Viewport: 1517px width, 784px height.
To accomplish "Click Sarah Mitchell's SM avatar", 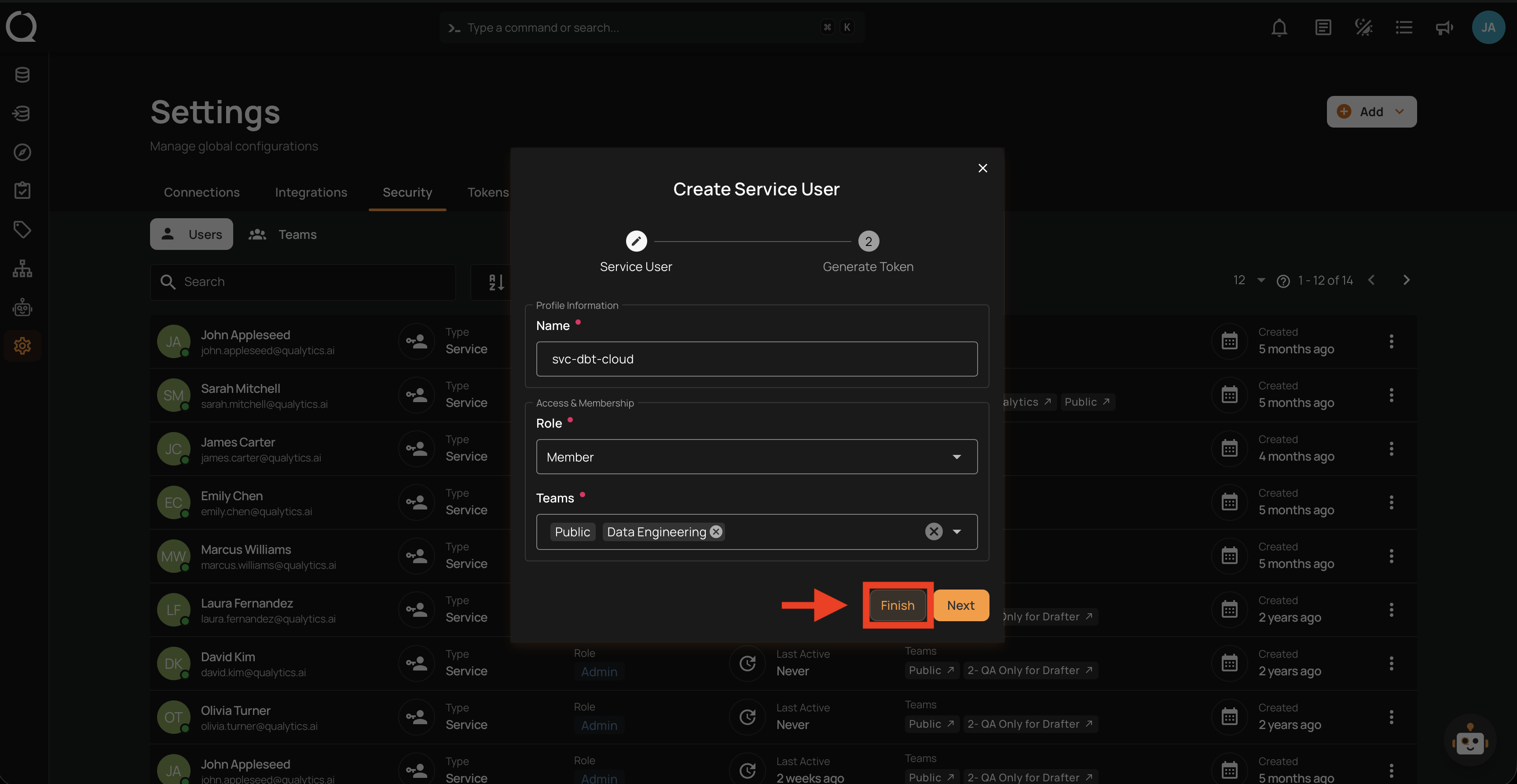I will pyautogui.click(x=173, y=395).
